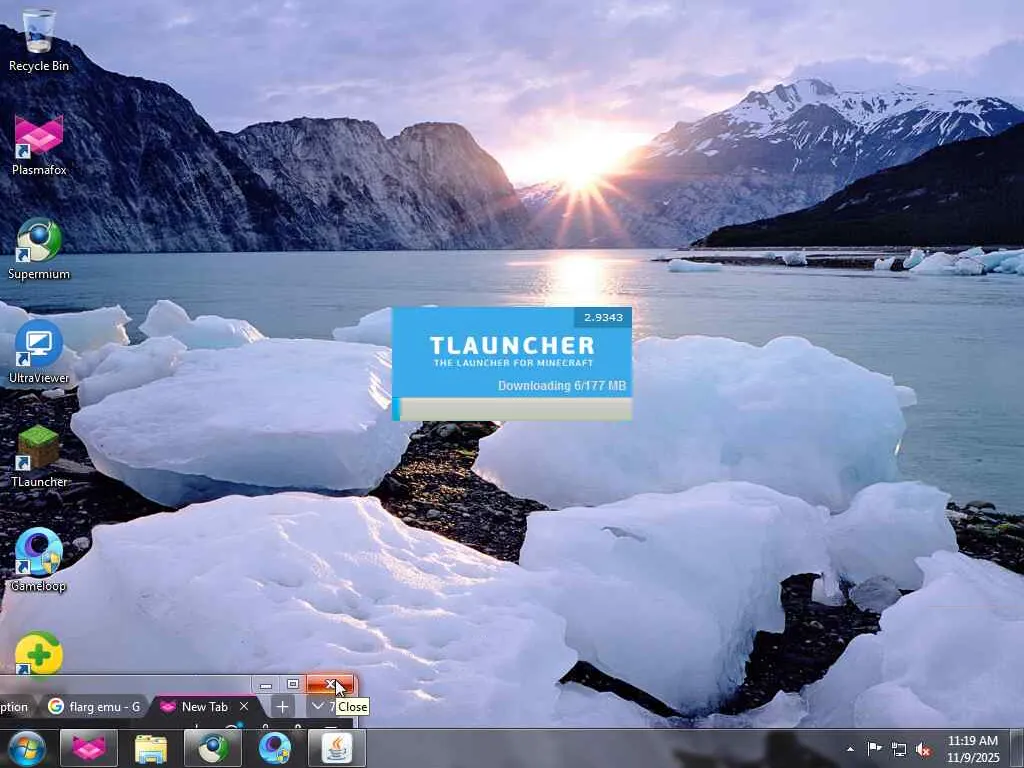Select the Plasmafox desktop shortcut
Viewport: 1024px width, 768px height.
(39, 145)
